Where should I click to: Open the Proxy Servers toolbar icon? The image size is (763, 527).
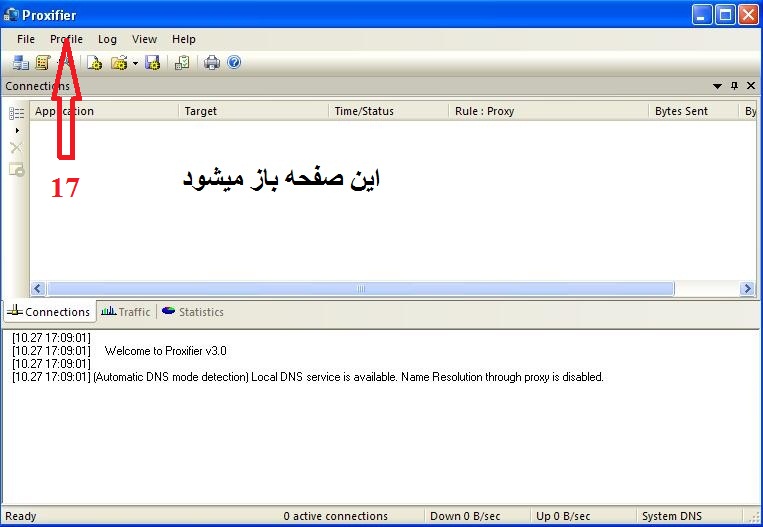tap(20, 63)
